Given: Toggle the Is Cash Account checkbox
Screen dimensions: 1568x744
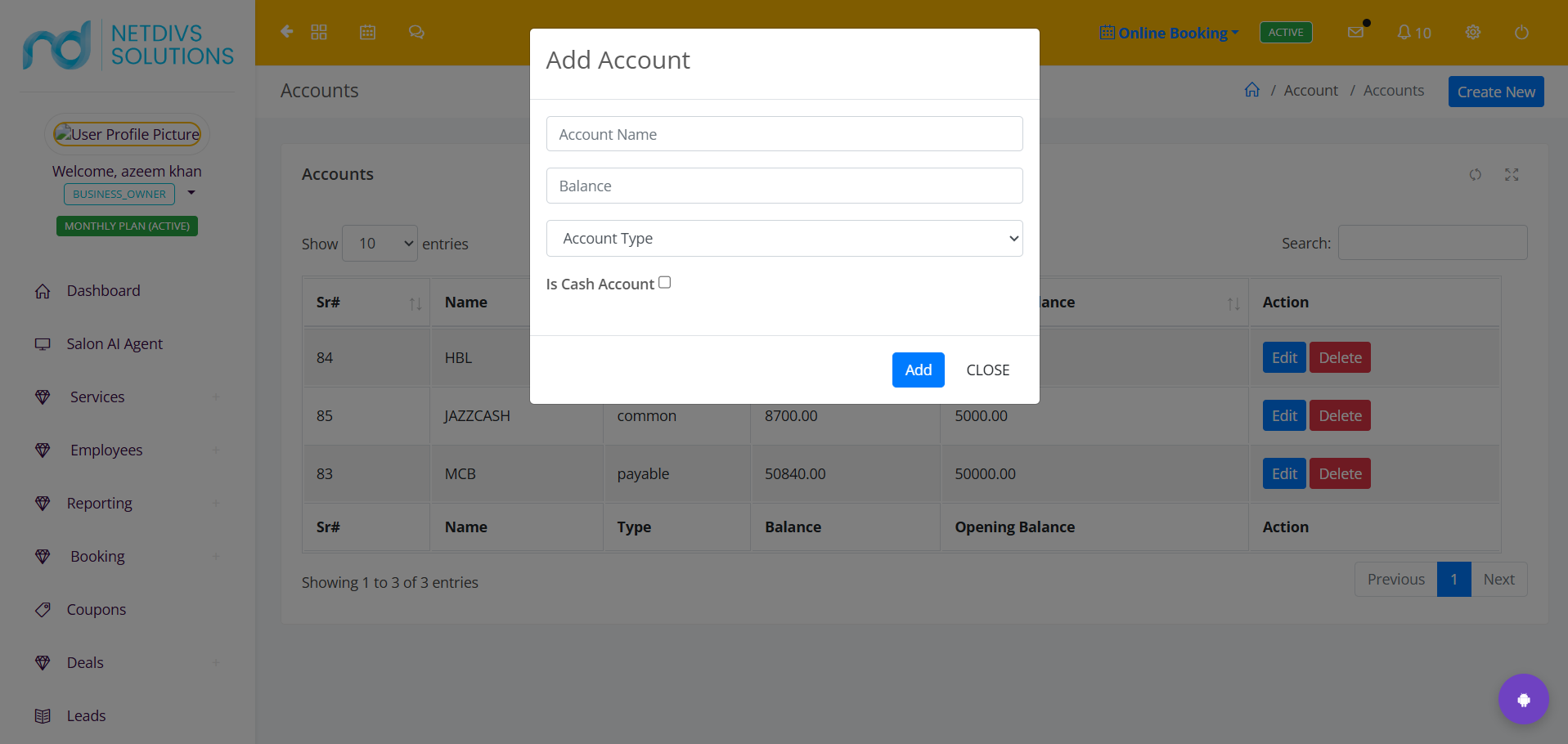Looking at the screenshot, I should 665,282.
